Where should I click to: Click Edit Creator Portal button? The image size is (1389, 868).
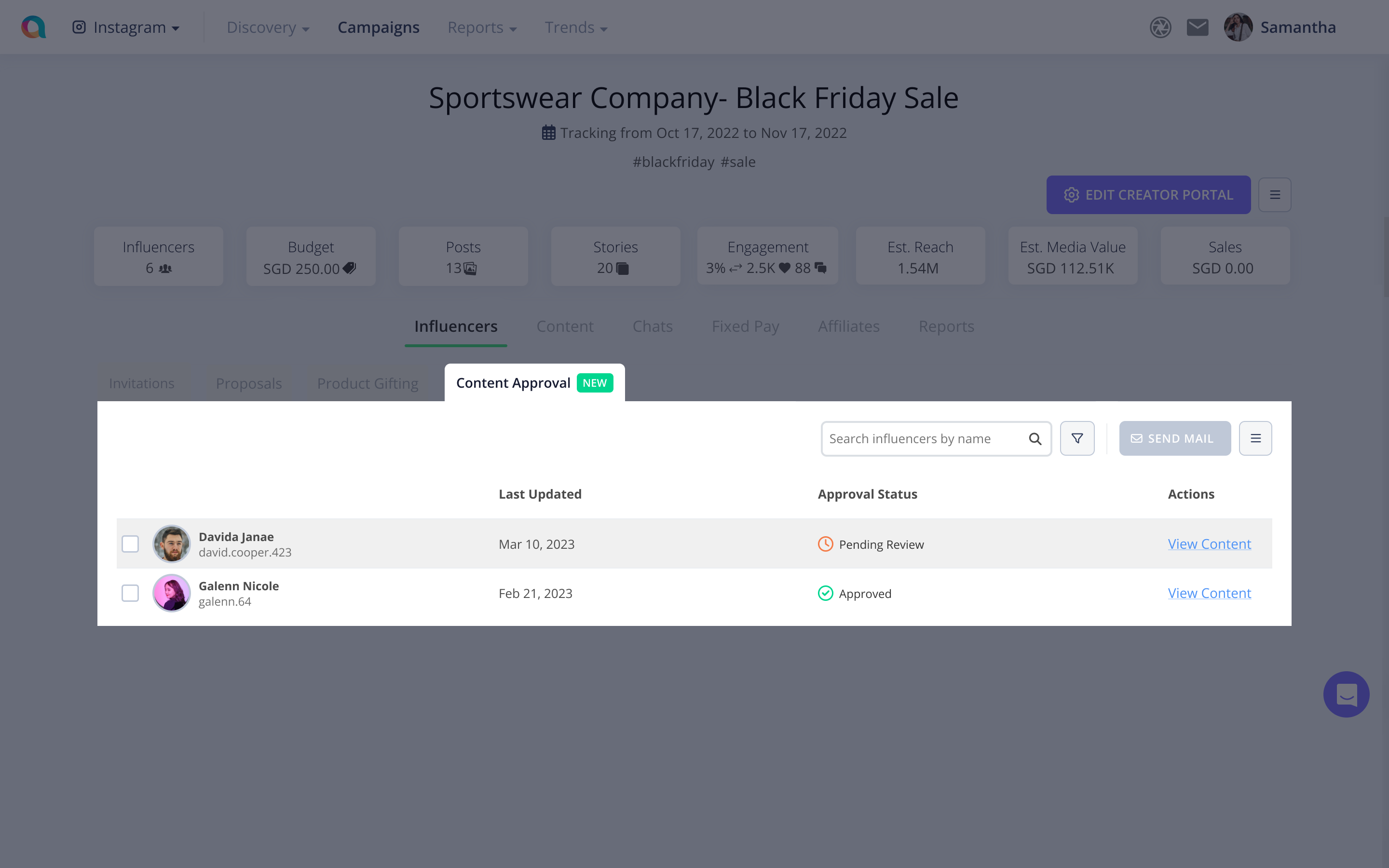click(1148, 195)
